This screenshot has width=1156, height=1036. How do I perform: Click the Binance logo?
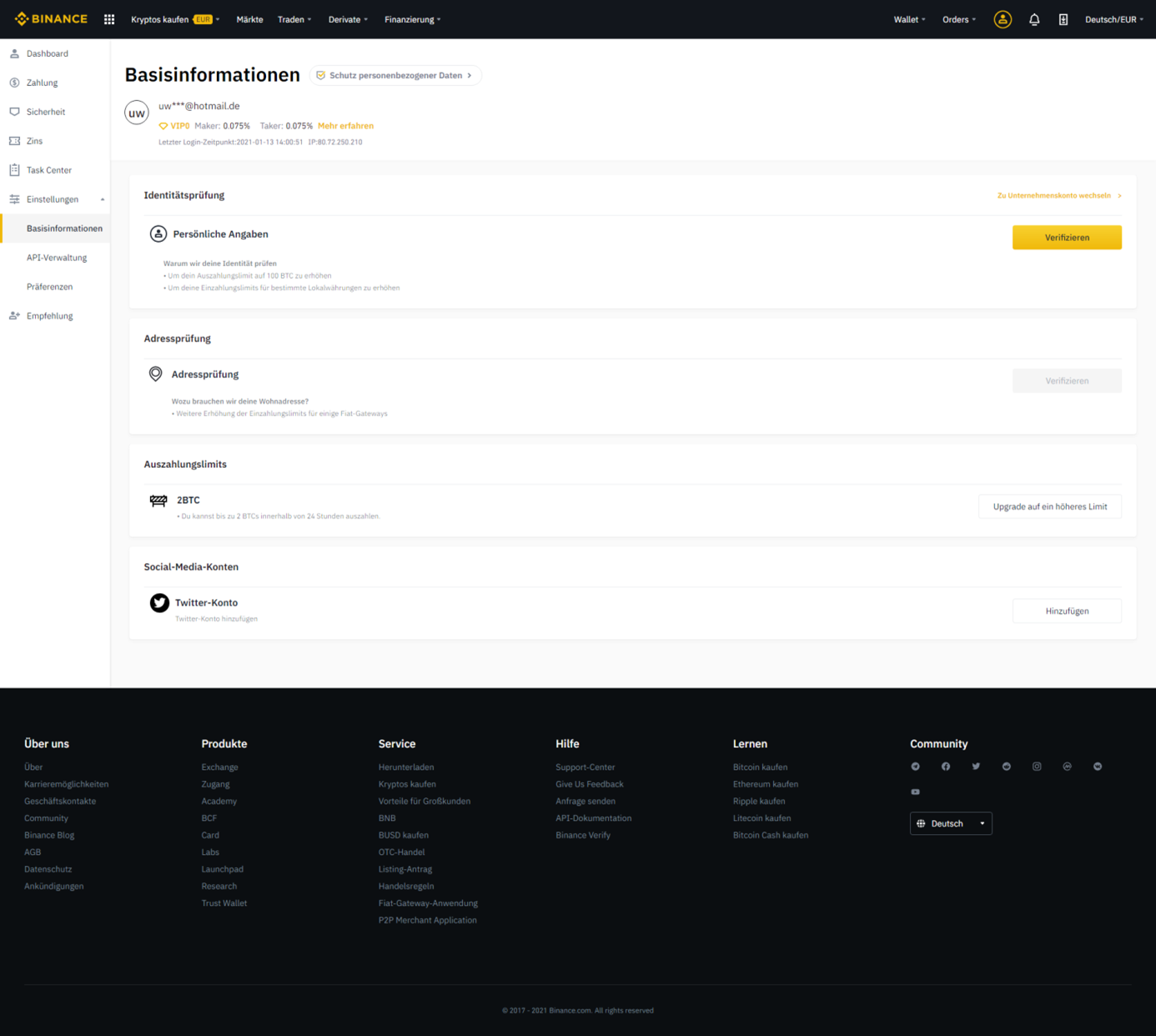coord(51,18)
